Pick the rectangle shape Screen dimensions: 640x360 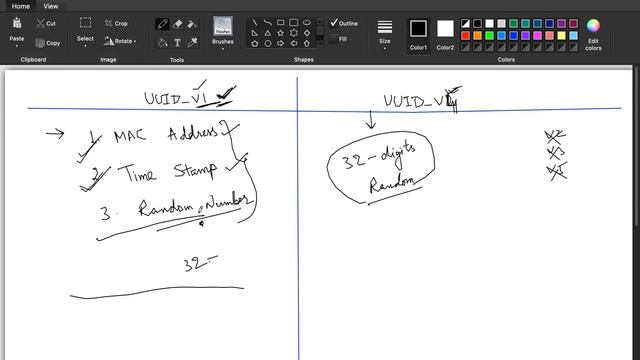click(281, 22)
